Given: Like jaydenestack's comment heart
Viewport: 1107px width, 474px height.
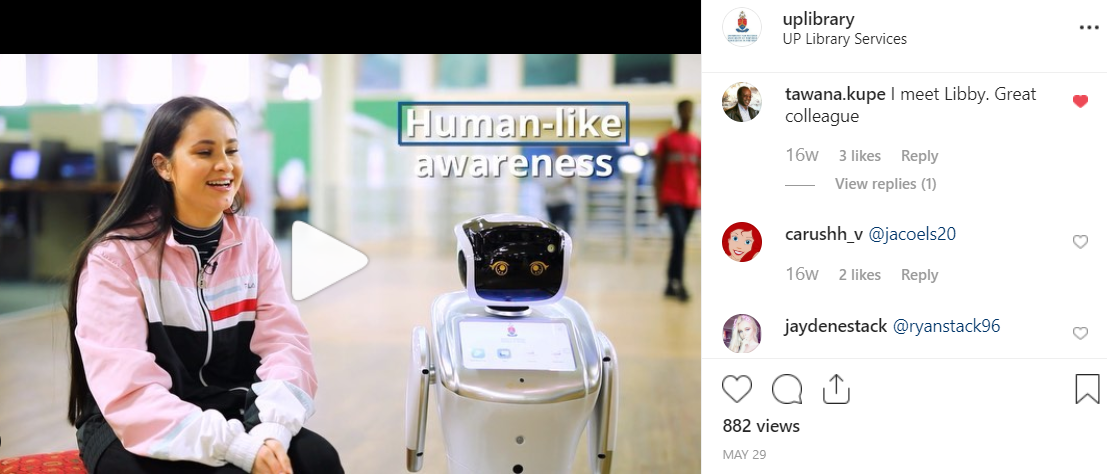Looking at the screenshot, I should click(1080, 333).
